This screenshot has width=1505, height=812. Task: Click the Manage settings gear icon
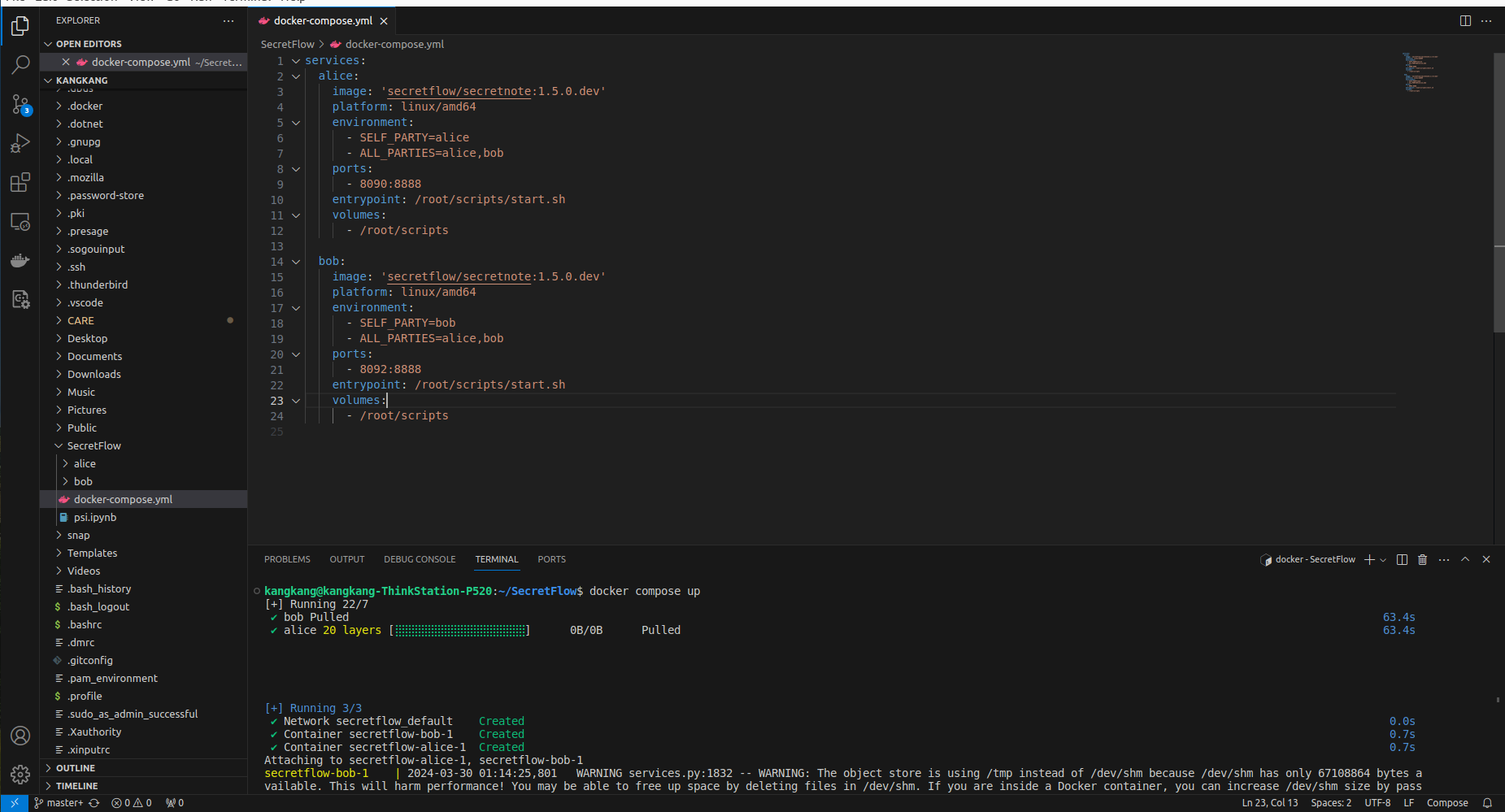click(20, 774)
